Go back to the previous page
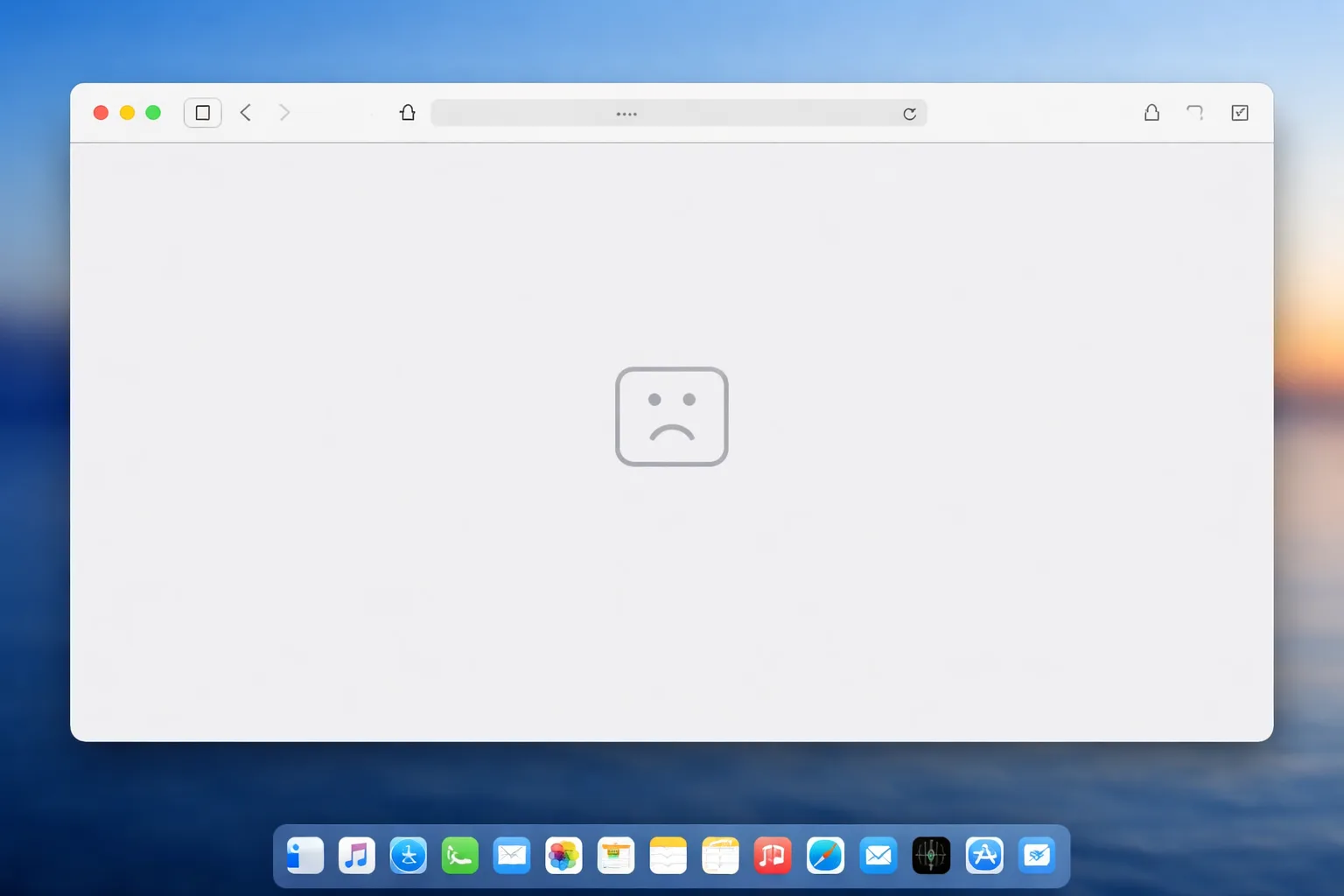The image size is (1344, 896). [246, 113]
